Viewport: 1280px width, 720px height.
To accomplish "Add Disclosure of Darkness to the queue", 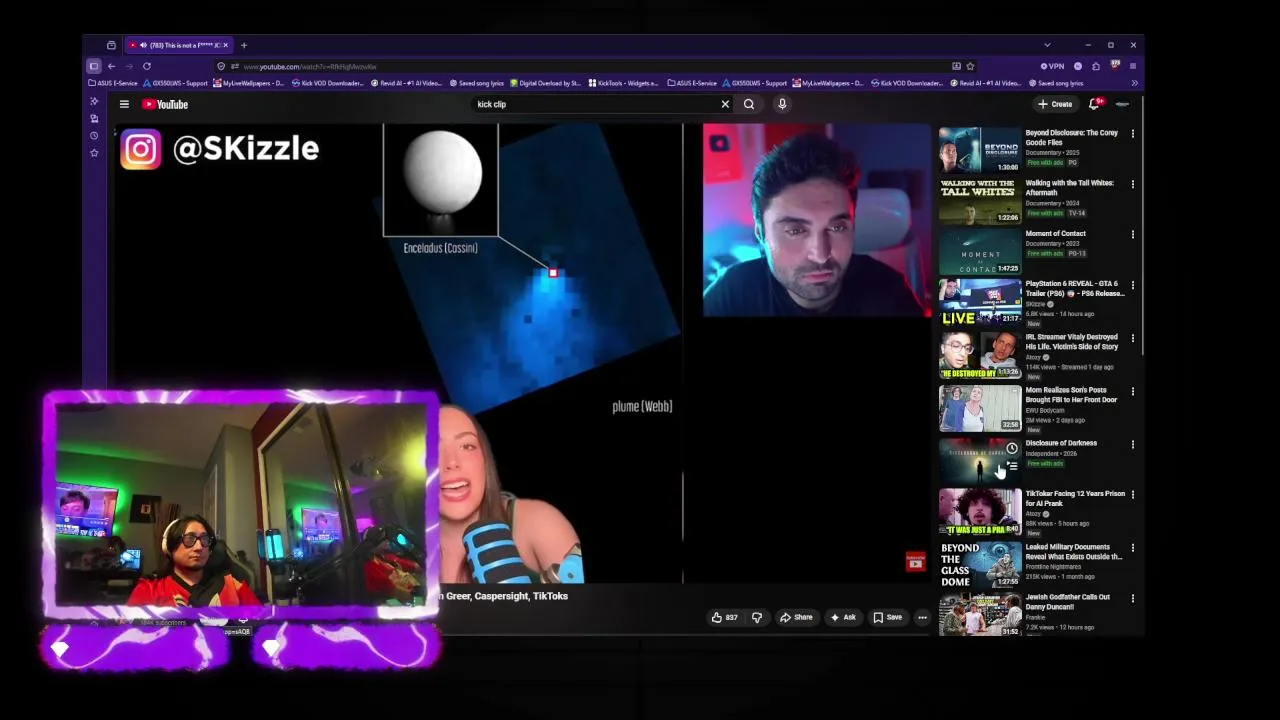I will click(x=1012, y=466).
